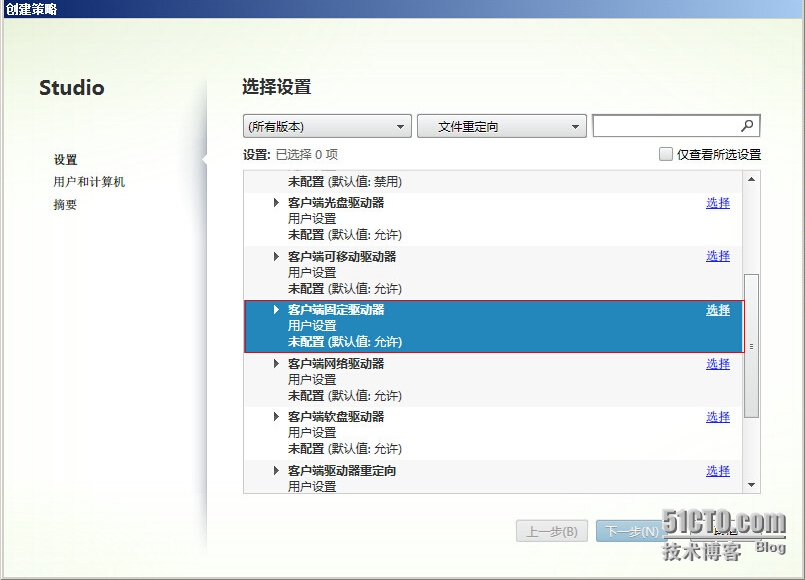Go to 用户和计算机 step in sidebar
The height and width of the screenshot is (580, 805).
click(89, 182)
